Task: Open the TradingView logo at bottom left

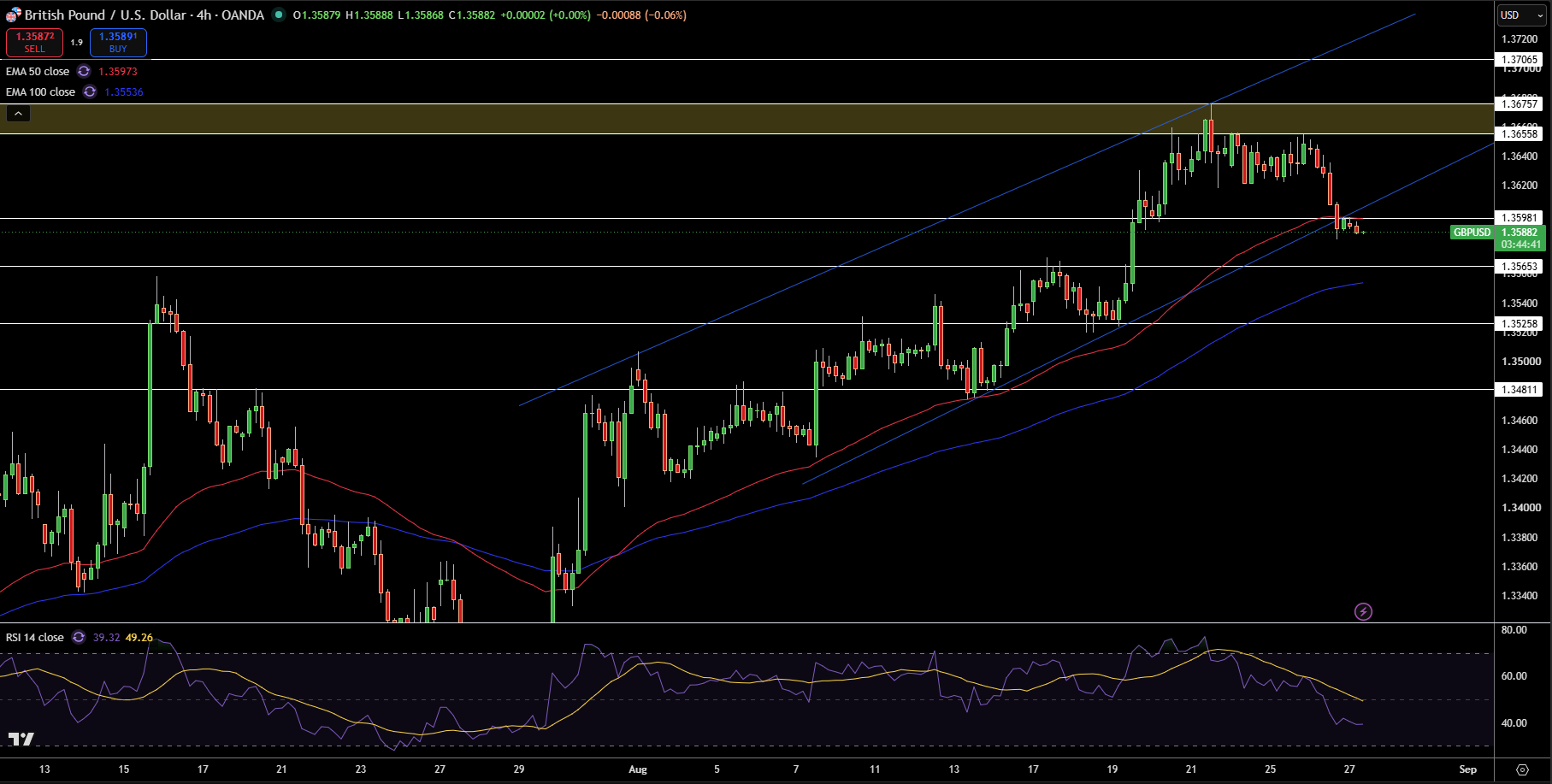Action: click(x=21, y=739)
